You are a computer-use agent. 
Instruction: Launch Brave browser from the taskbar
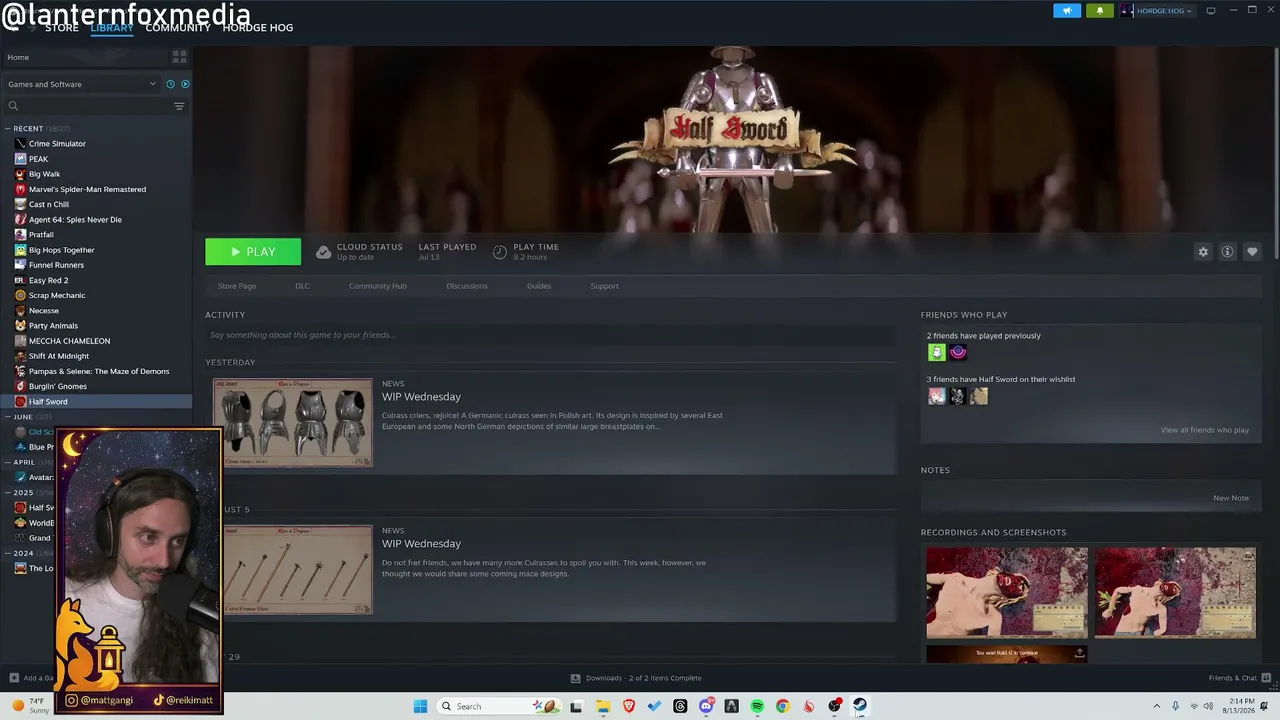629,706
